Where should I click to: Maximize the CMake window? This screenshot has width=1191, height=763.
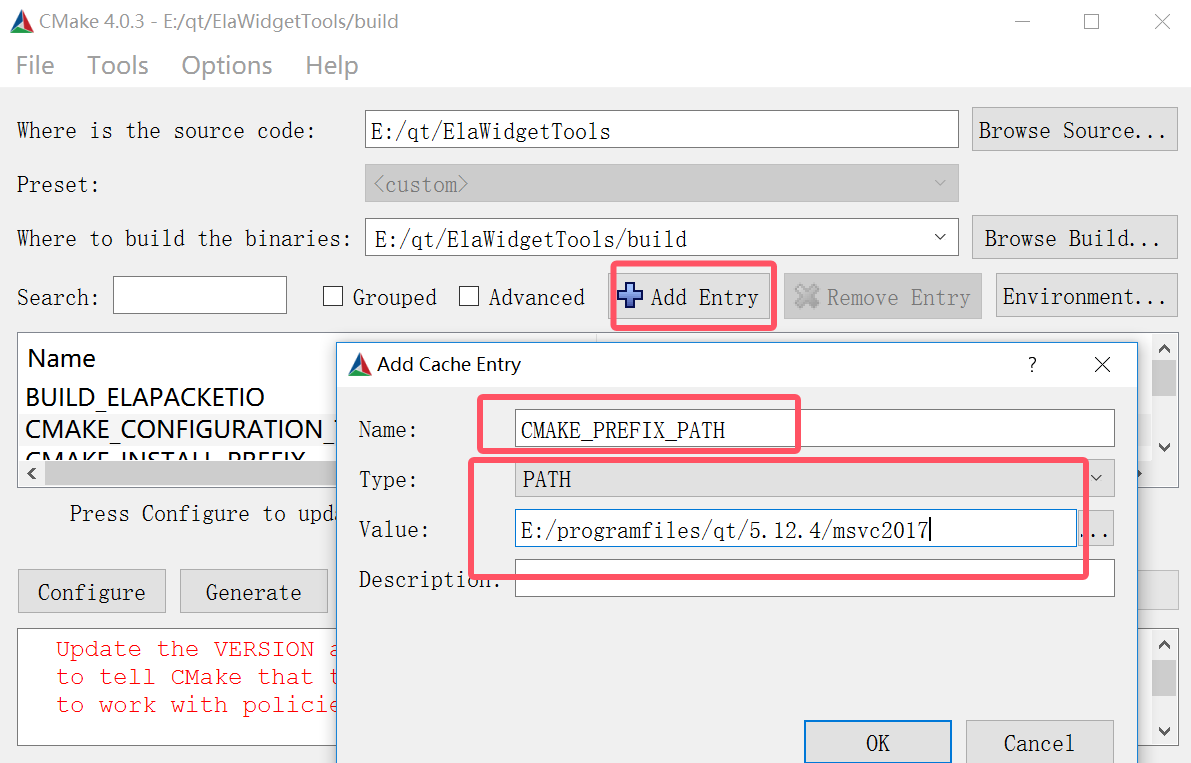coord(1091,22)
